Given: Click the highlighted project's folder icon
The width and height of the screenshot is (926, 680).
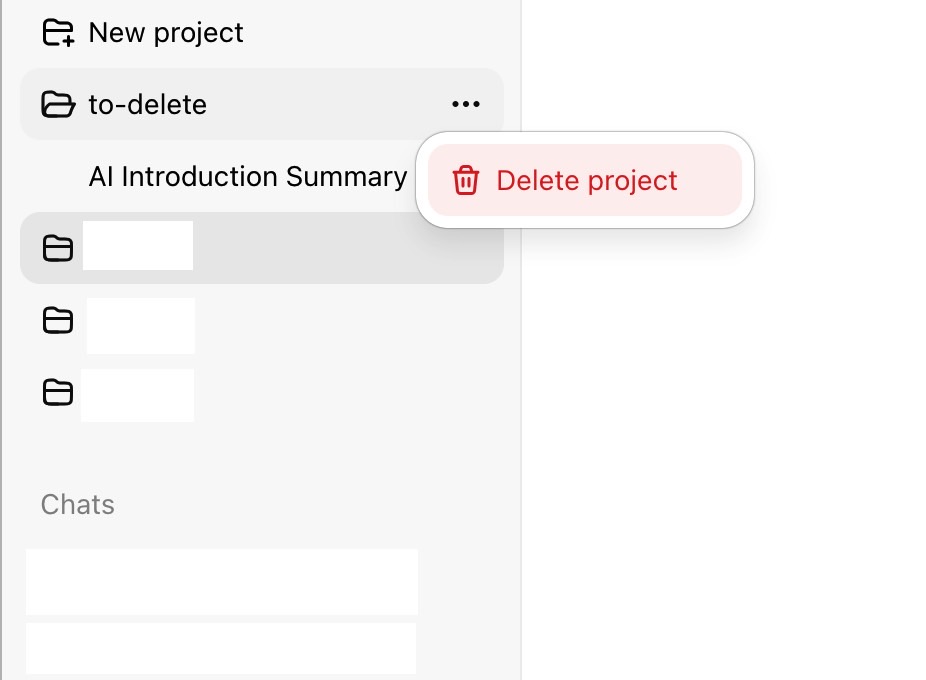Looking at the screenshot, I should (58, 248).
